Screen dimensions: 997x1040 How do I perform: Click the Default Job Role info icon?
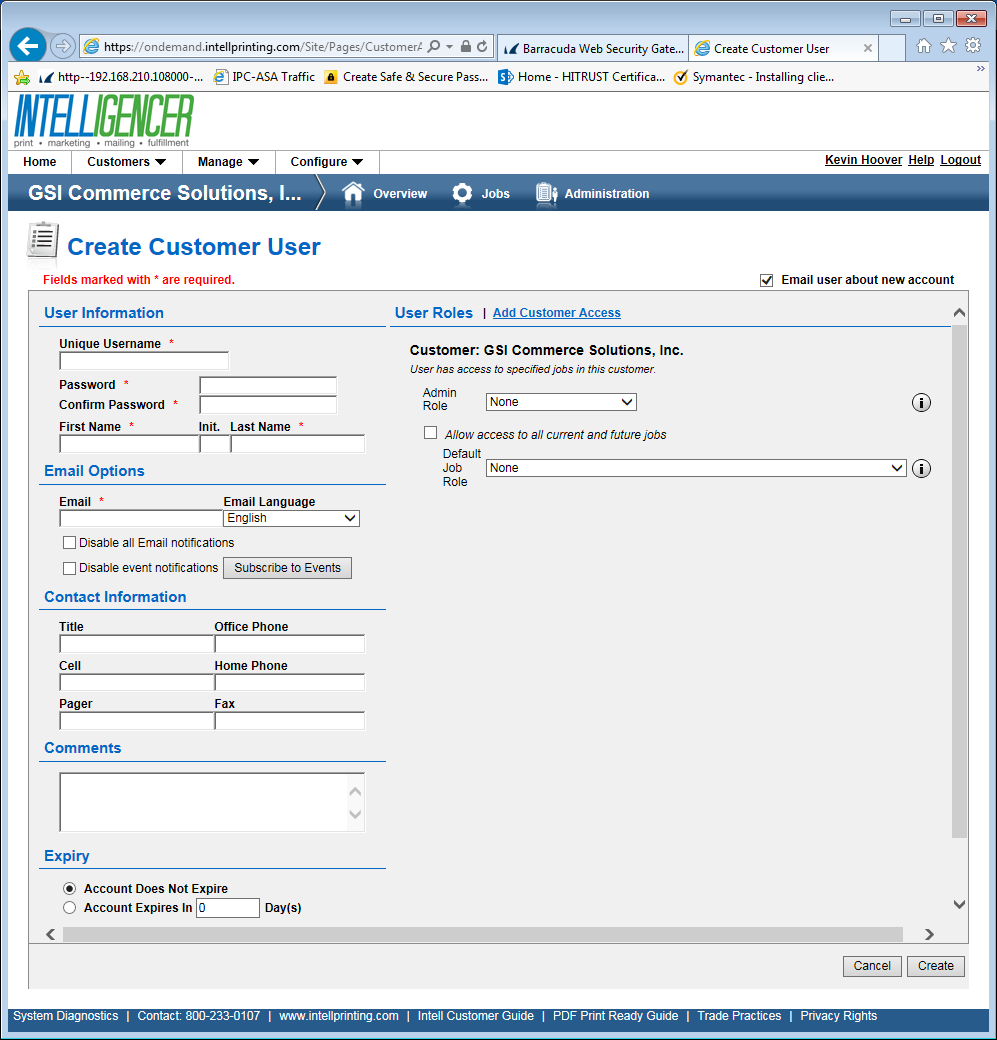pyautogui.click(x=921, y=468)
